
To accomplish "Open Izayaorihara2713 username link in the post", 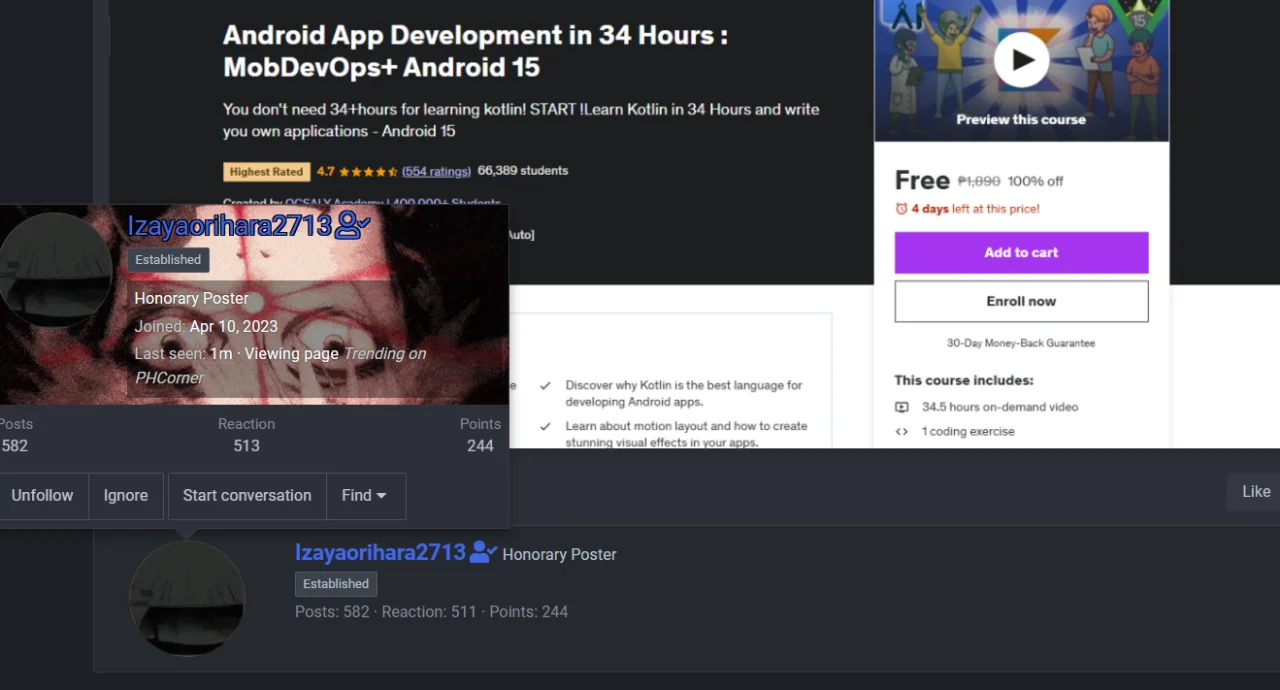I will (380, 552).
